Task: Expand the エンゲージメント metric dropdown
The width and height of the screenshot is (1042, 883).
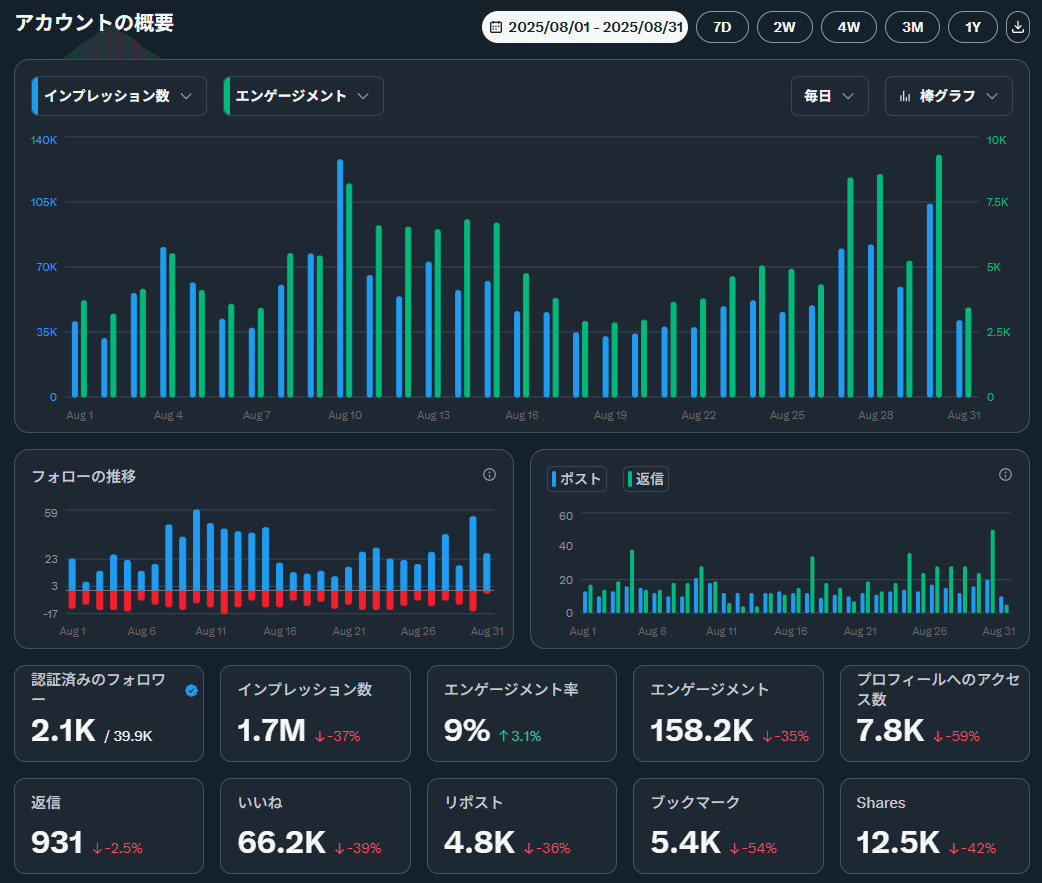Action: 304,96
